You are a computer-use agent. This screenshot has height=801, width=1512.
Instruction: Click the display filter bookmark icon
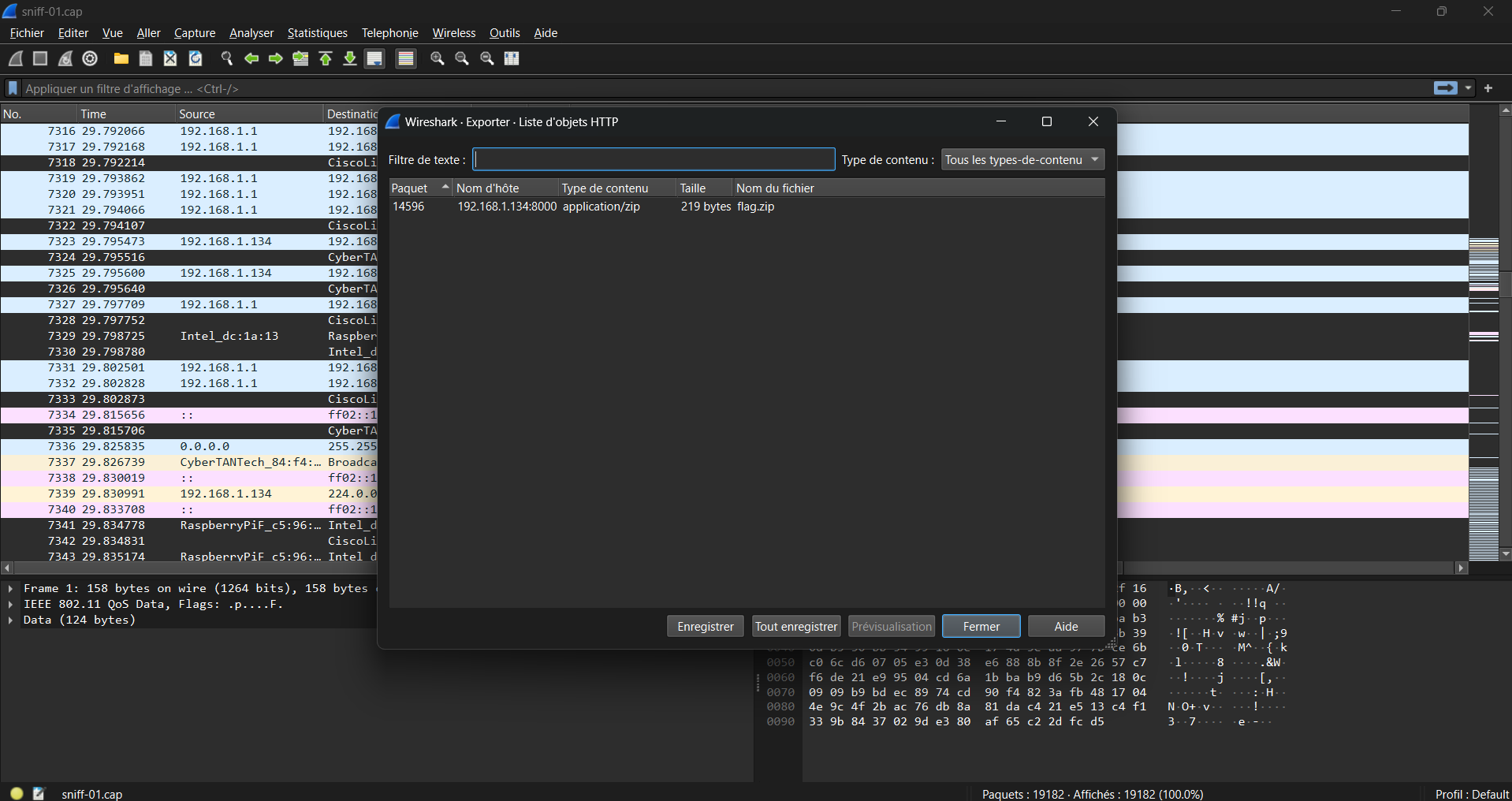pos(13,88)
